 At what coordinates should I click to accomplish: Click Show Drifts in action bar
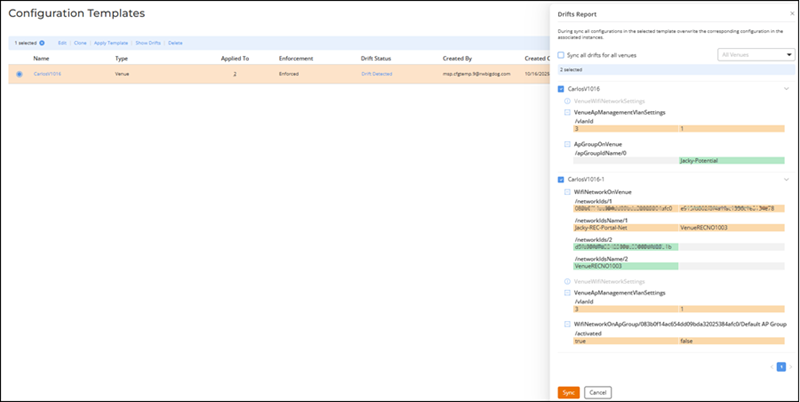[148, 43]
